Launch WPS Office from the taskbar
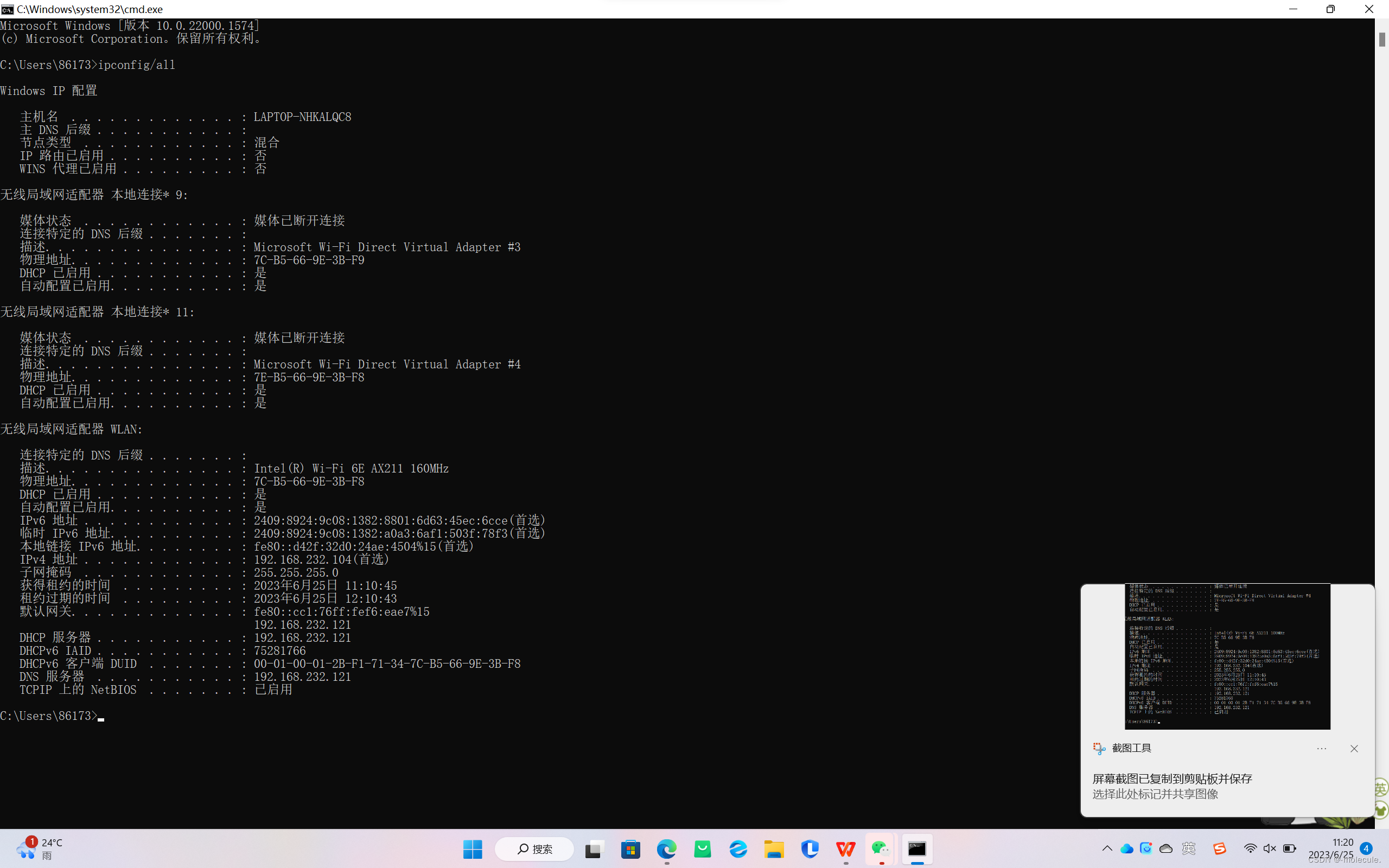 click(845, 848)
